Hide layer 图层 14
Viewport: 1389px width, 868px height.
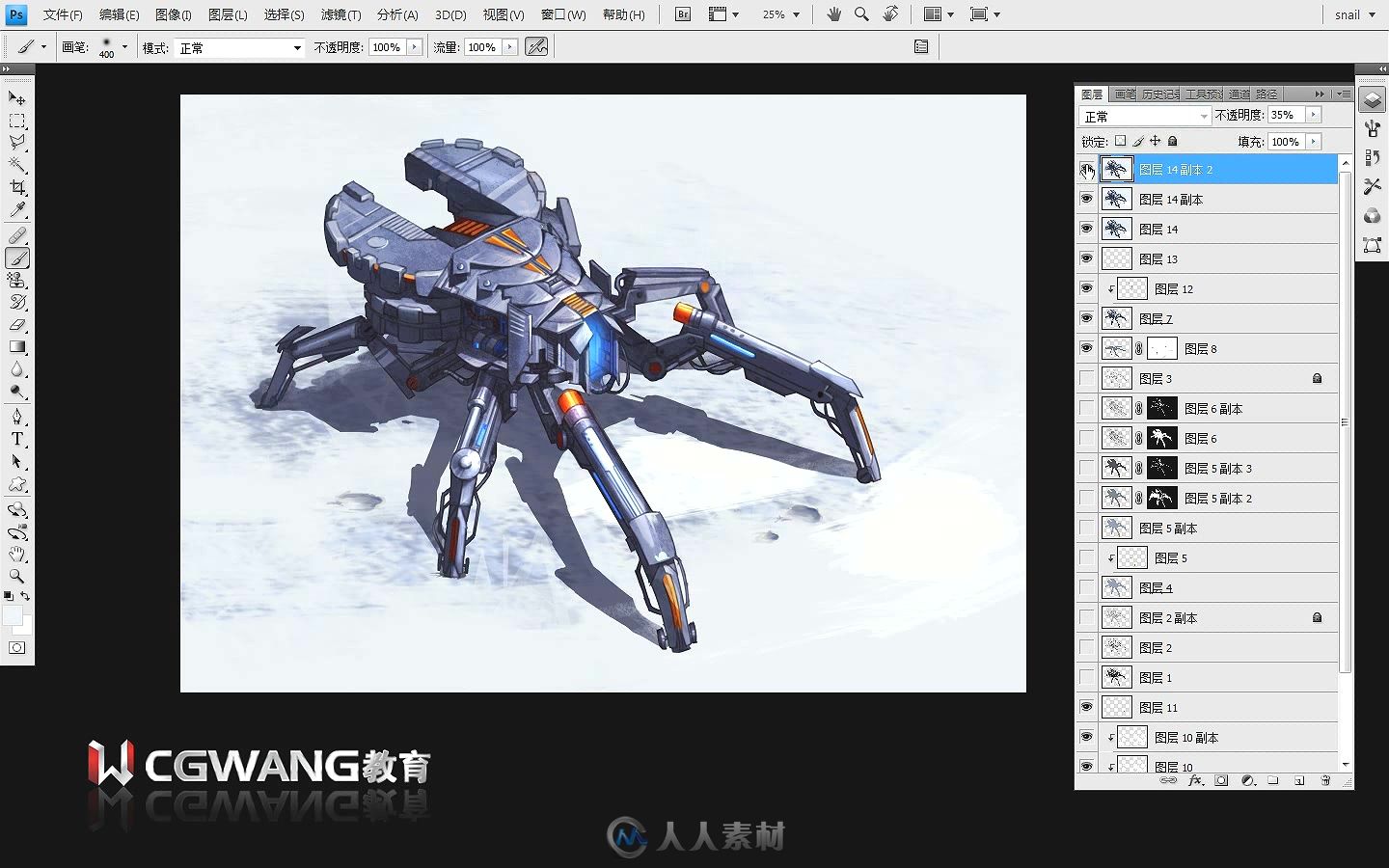click(x=1086, y=229)
